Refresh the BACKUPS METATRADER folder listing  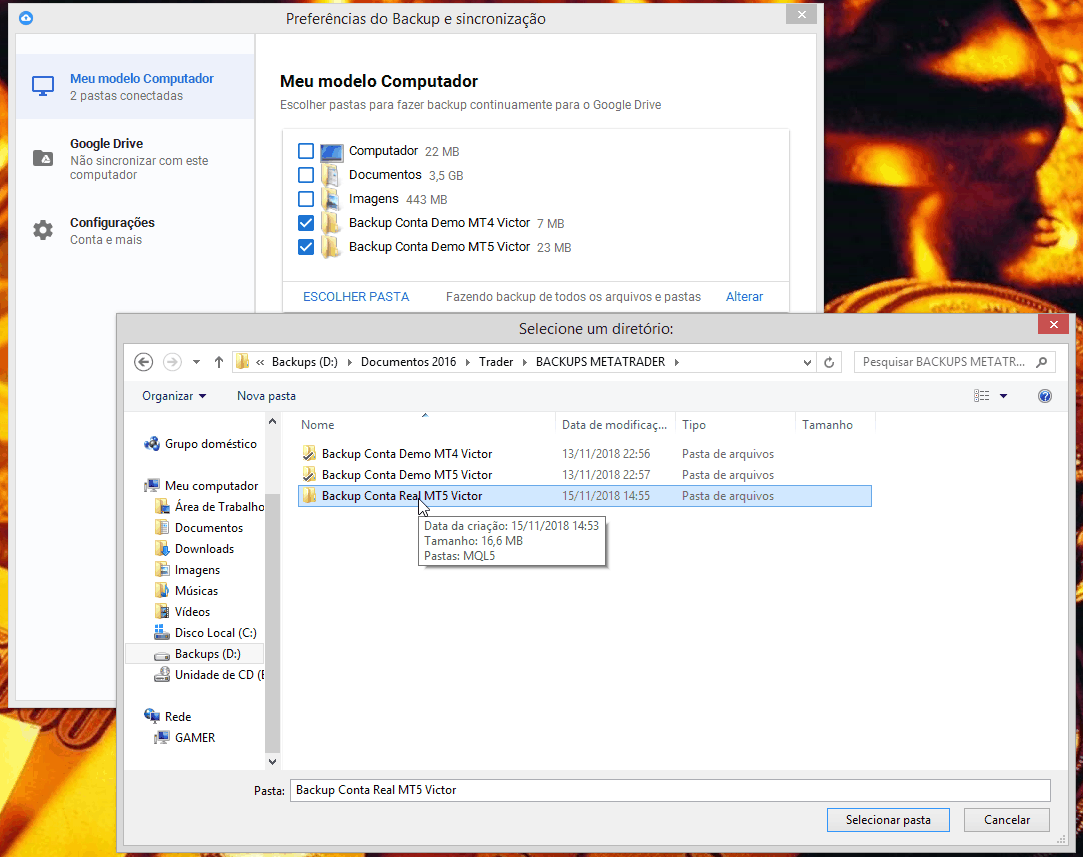[x=829, y=362]
